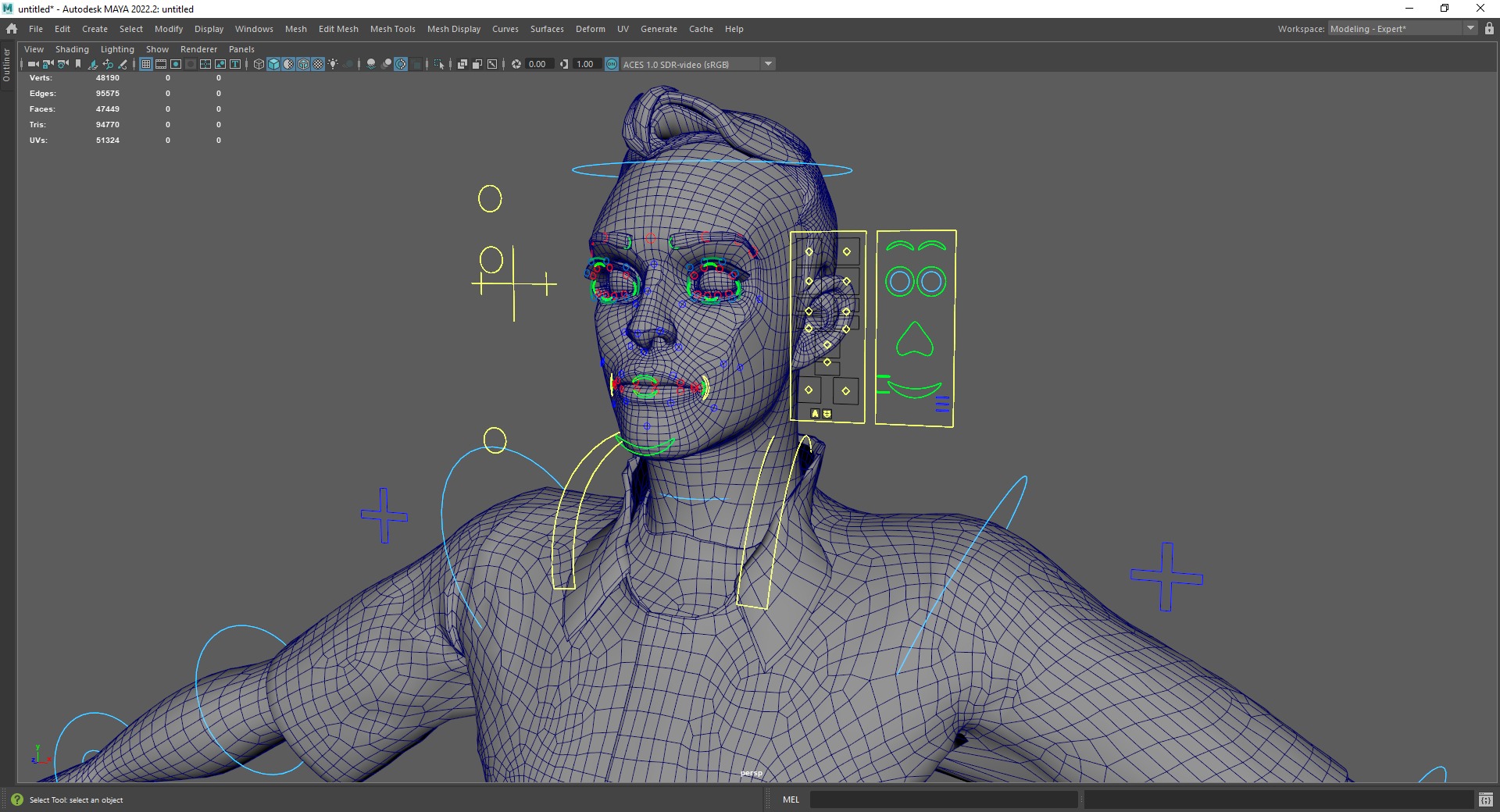Click the Tris count 94770 in the HUD

tap(108, 125)
